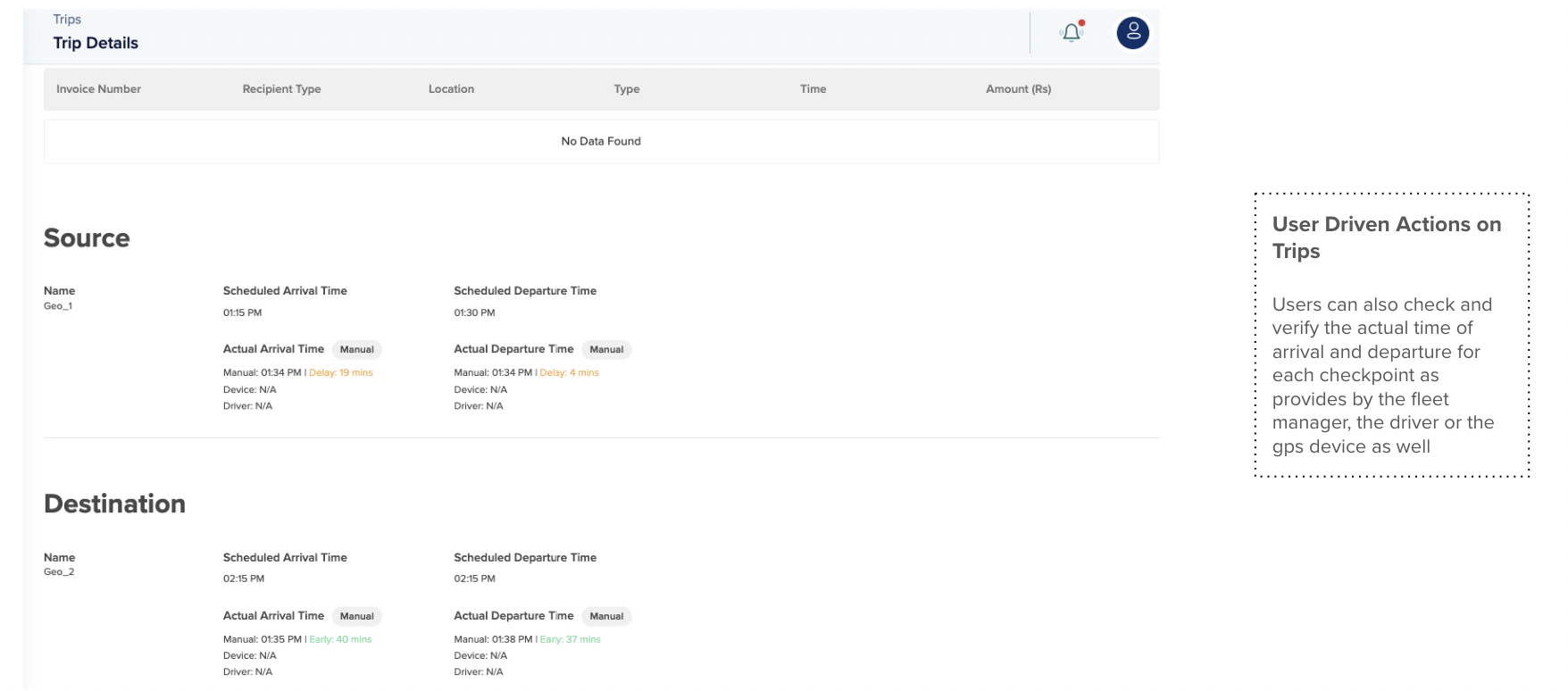Click the Early: 40 mins label

pos(340,640)
